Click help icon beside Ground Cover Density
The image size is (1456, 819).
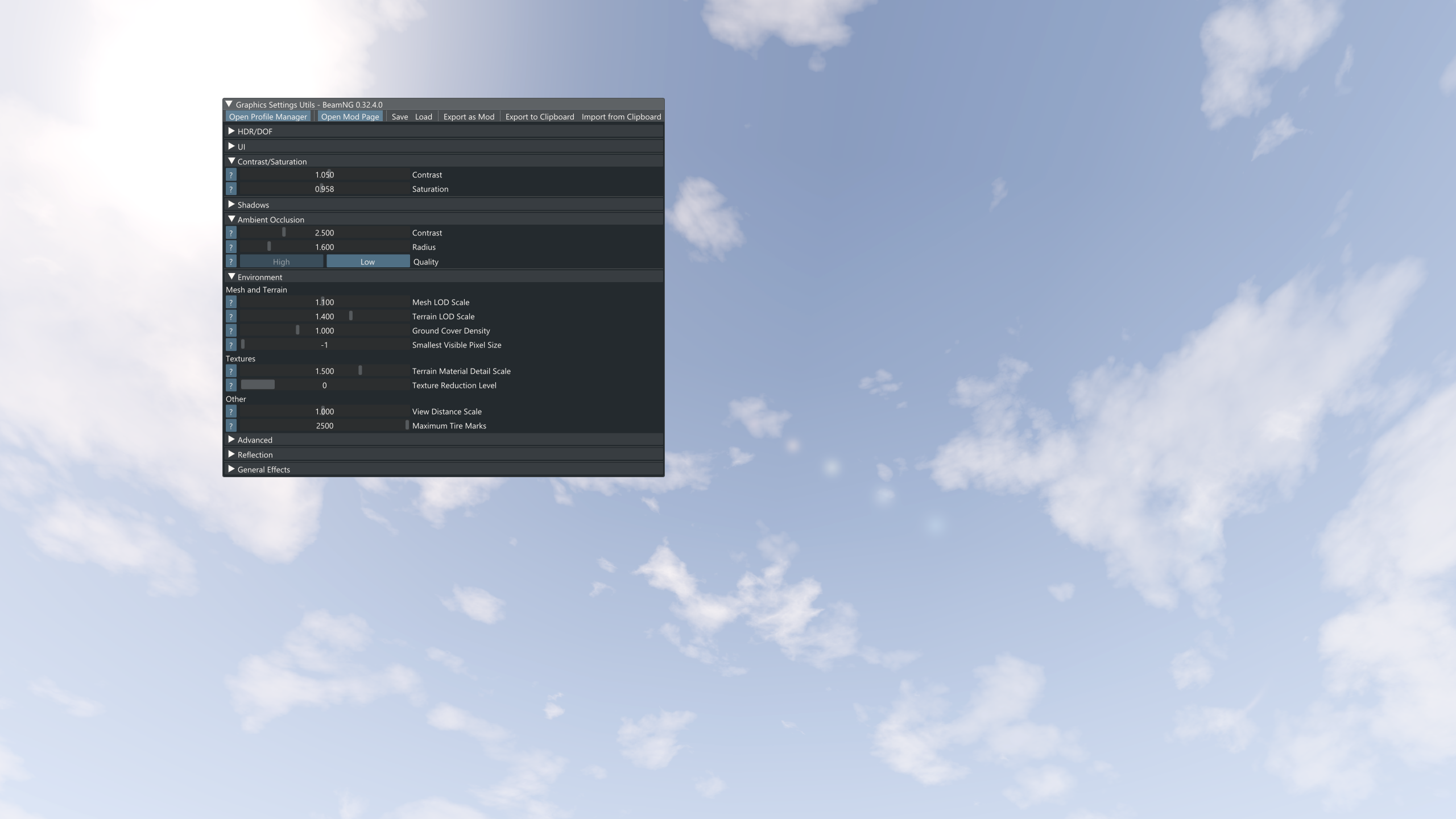click(x=231, y=330)
